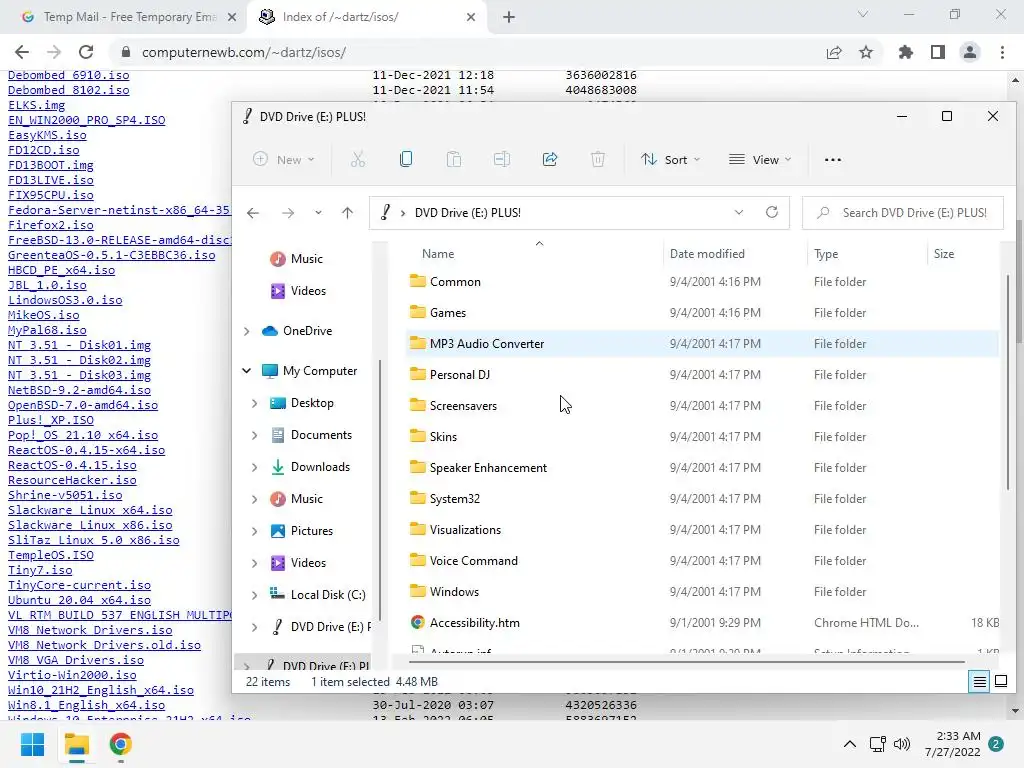Click the Paste icon in Explorer toolbar
Image resolution: width=1024 pixels, height=768 pixels.
pos(454,159)
